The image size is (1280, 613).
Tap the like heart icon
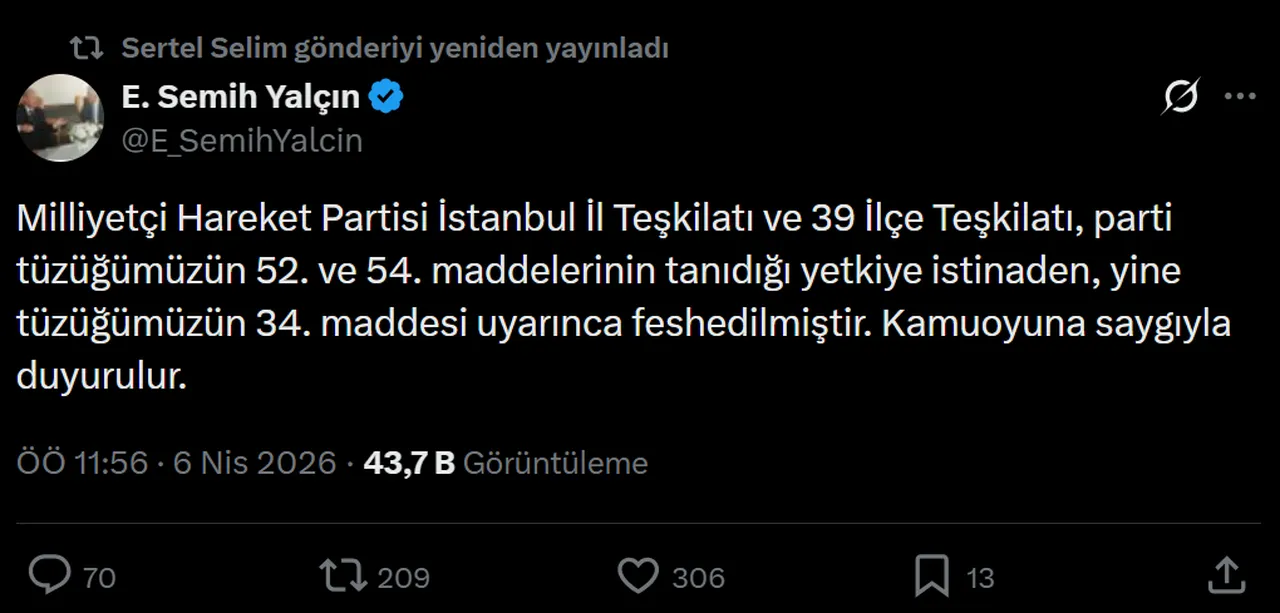637,576
